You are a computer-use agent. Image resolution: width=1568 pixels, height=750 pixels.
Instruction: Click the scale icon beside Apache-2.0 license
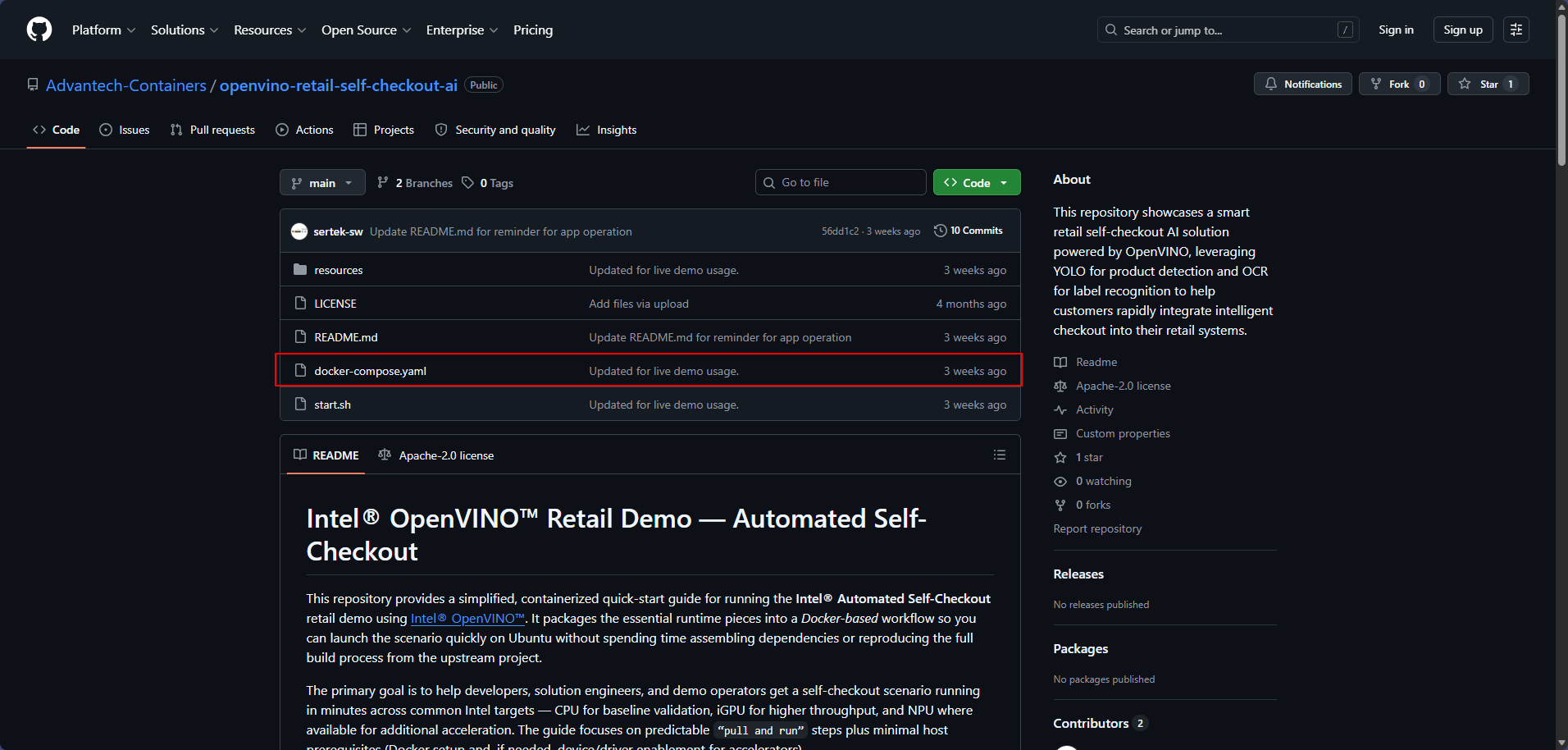point(1060,386)
